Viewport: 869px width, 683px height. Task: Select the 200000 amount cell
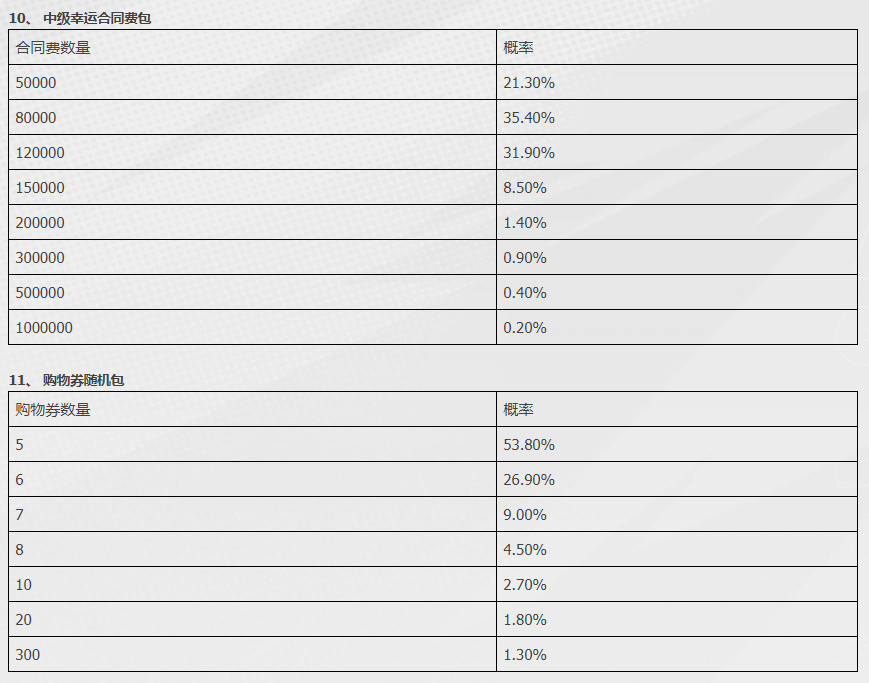[252, 222]
